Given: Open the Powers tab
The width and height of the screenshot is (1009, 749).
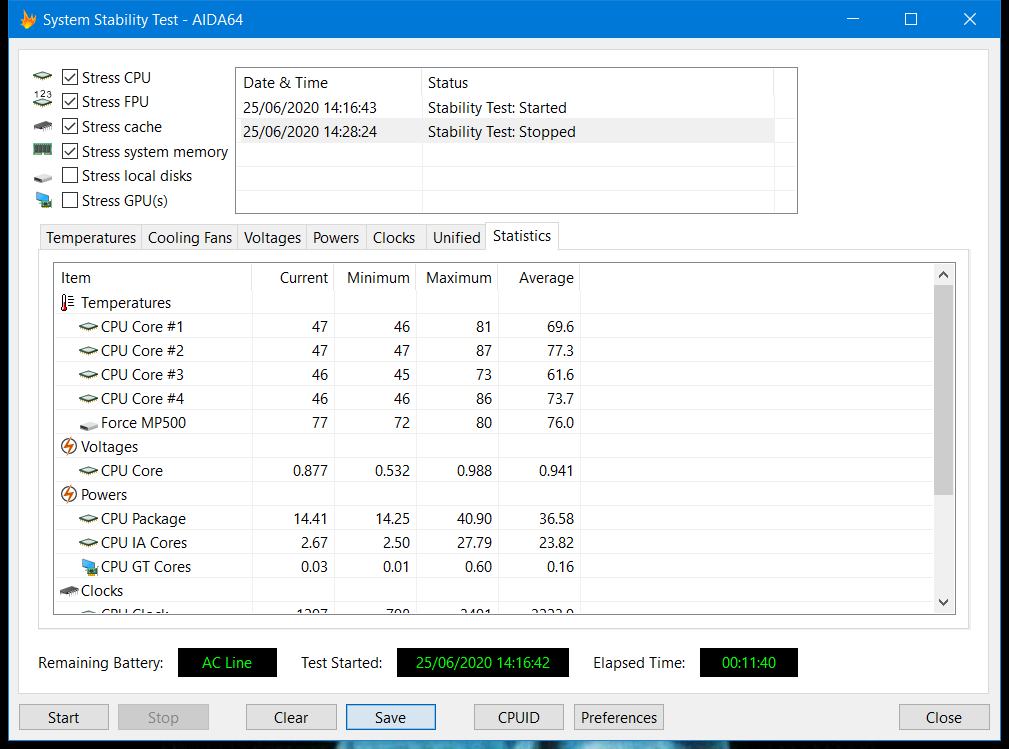Looking at the screenshot, I should coord(336,237).
